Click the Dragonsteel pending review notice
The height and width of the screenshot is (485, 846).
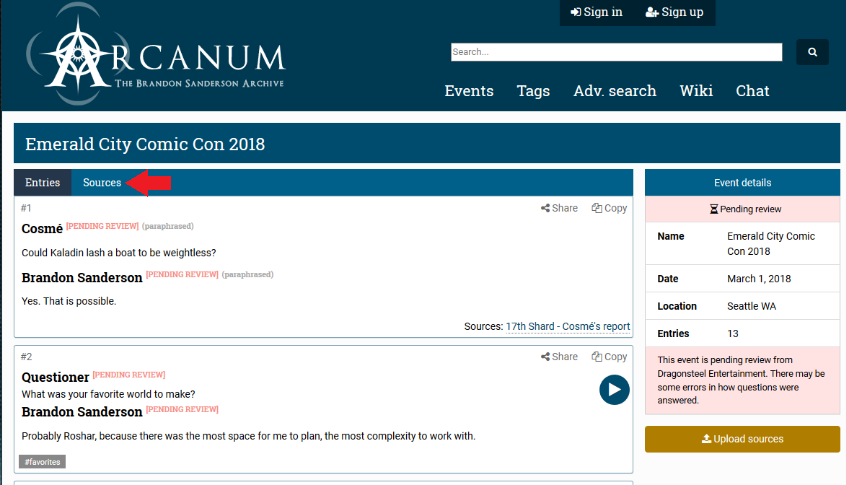click(741, 380)
